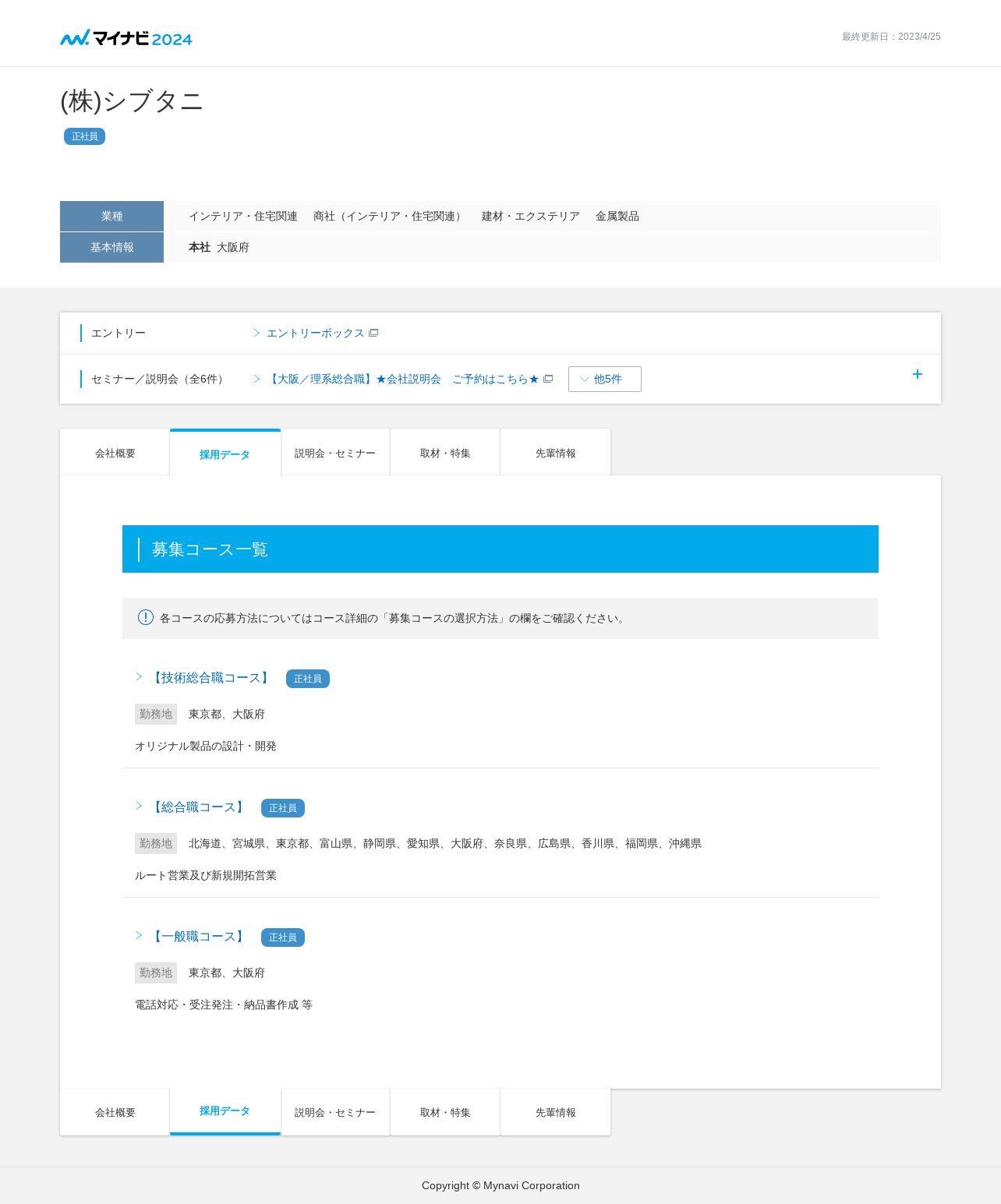Click external-link icon after ご予約はこちら★
This screenshot has height=1204, width=1001.
tap(548, 379)
